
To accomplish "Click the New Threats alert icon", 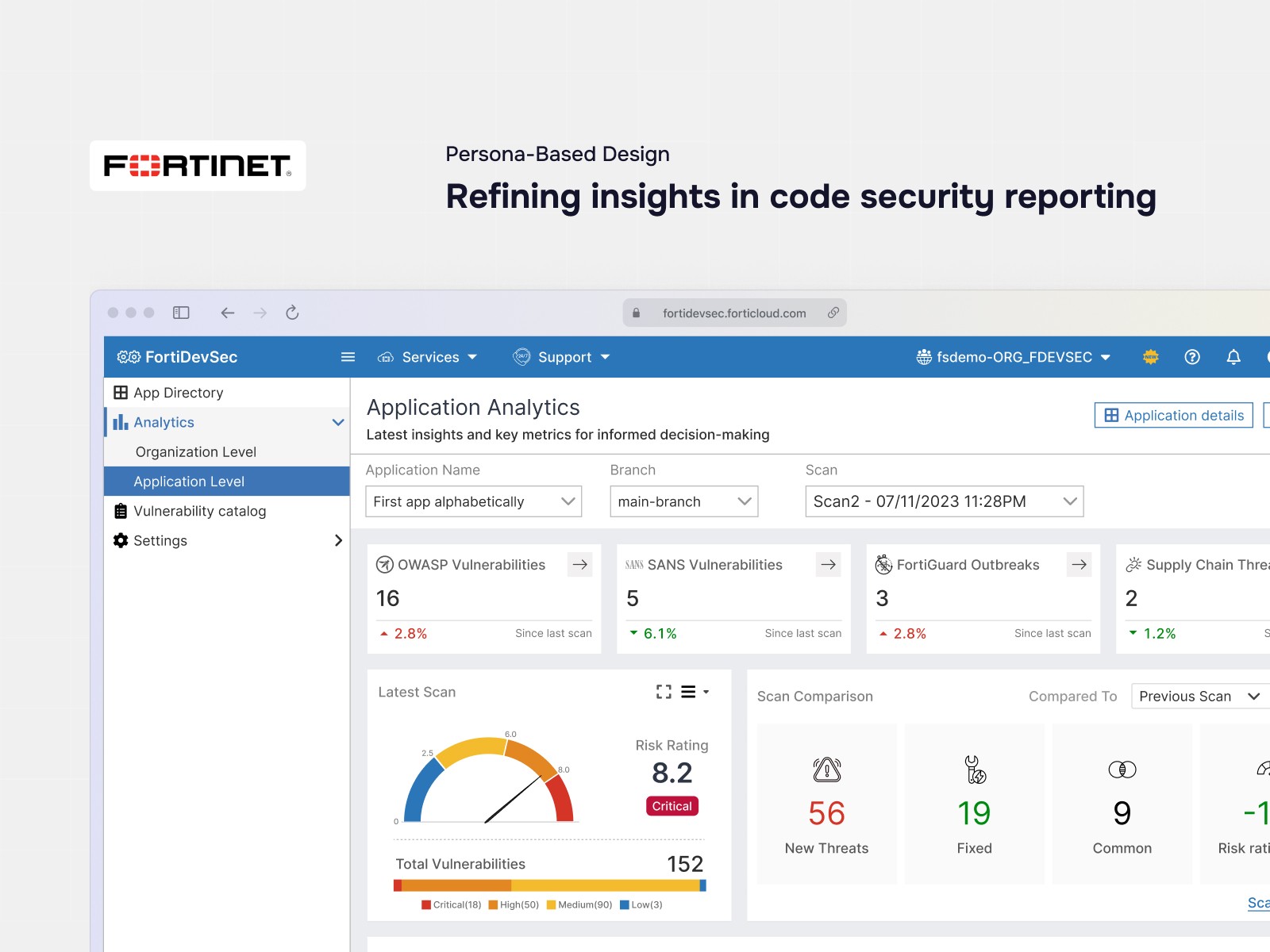I will [x=827, y=770].
